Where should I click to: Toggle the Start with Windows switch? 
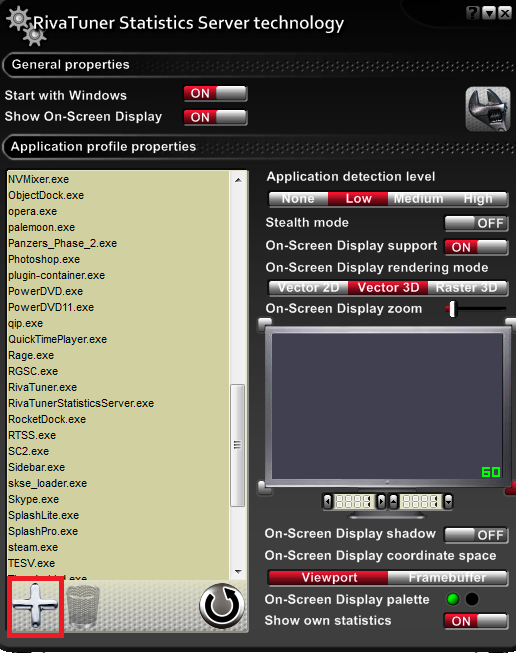click(216, 94)
